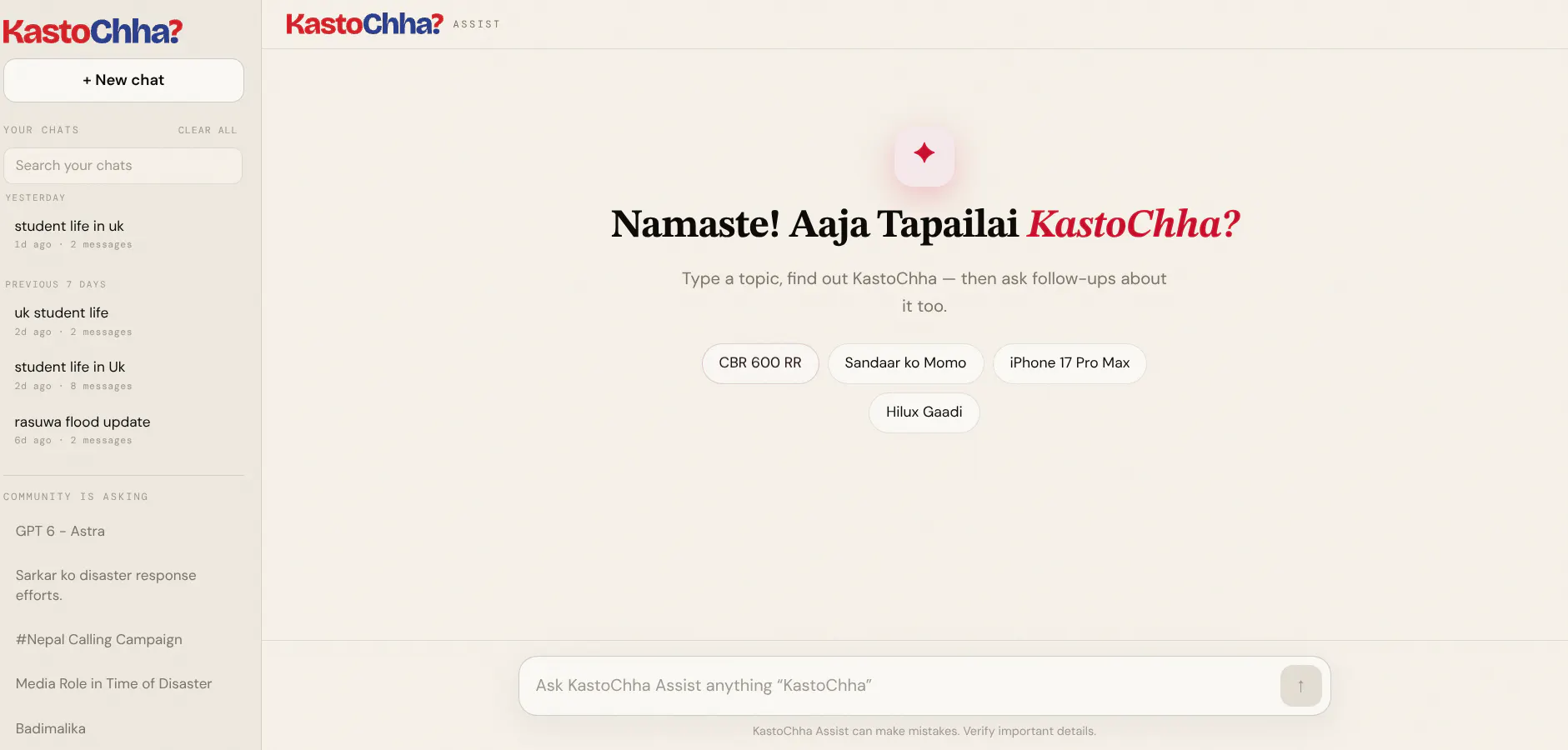This screenshot has width=1568, height=750.
Task: Open the 'student life in uk' chat
Action: pos(123,234)
